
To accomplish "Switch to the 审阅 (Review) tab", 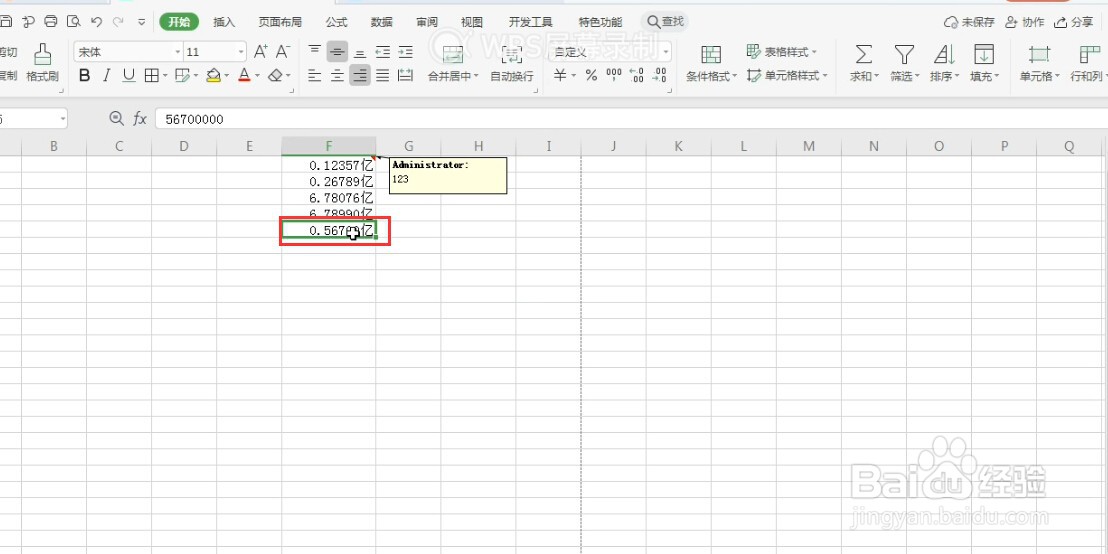I will point(427,22).
